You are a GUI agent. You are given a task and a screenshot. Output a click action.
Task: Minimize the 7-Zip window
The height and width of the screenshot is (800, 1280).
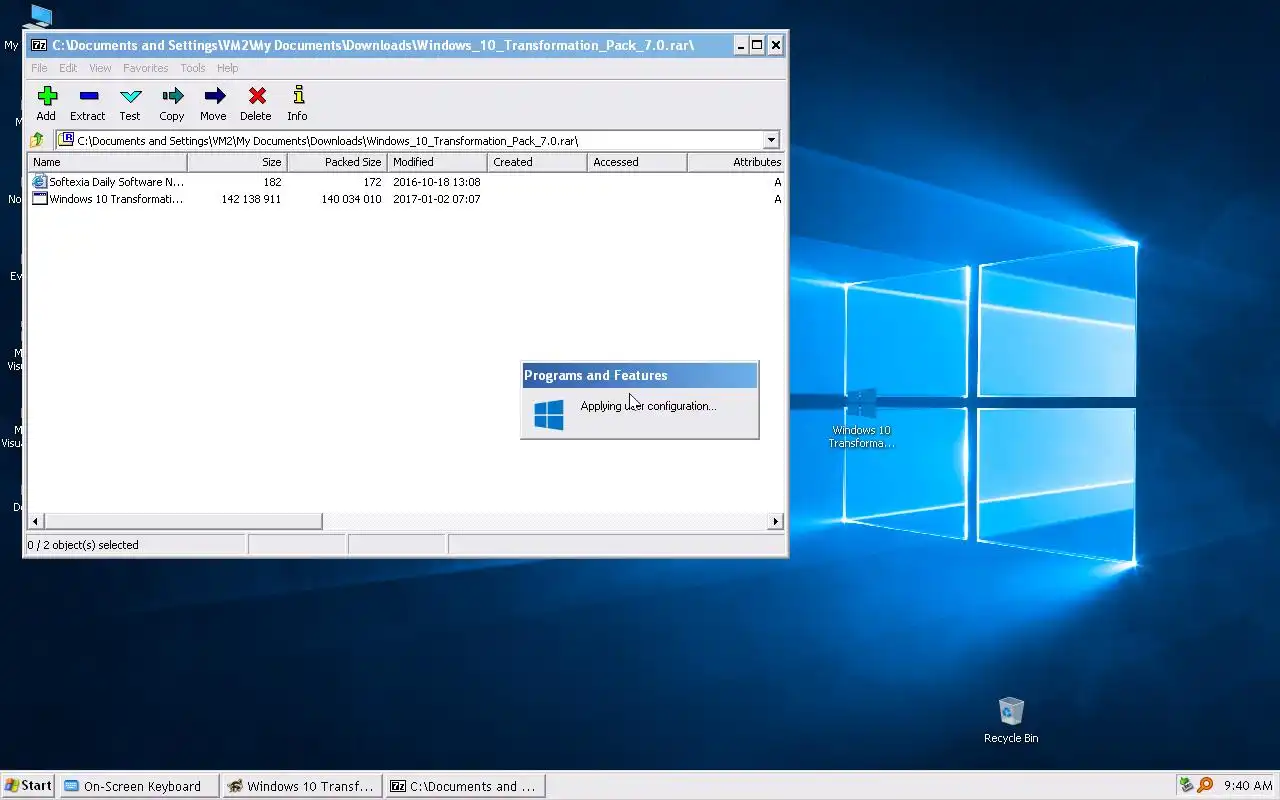pyautogui.click(x=741, y=45)
